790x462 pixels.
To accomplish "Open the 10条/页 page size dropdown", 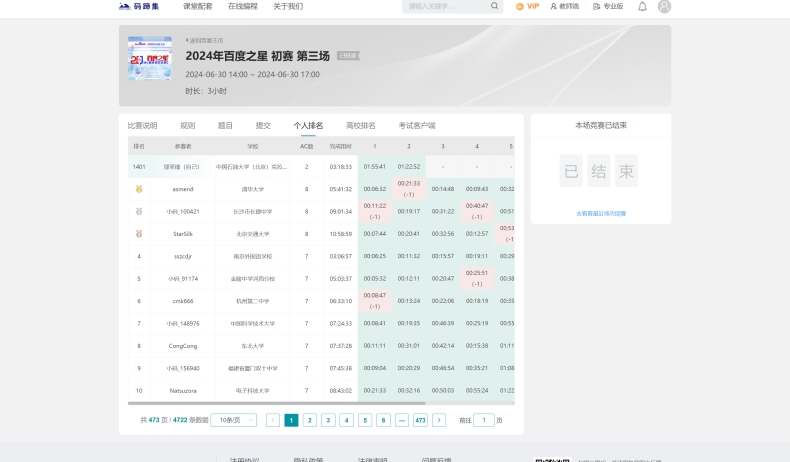I will pos(233,420).
